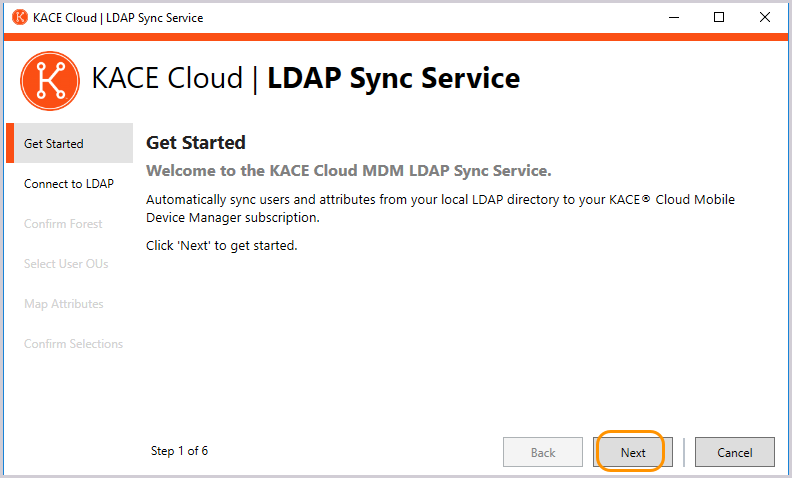This screenshot has height=478, width=792.
Task: Jump to the Confirm Selections step
Action: click(74, 344)
